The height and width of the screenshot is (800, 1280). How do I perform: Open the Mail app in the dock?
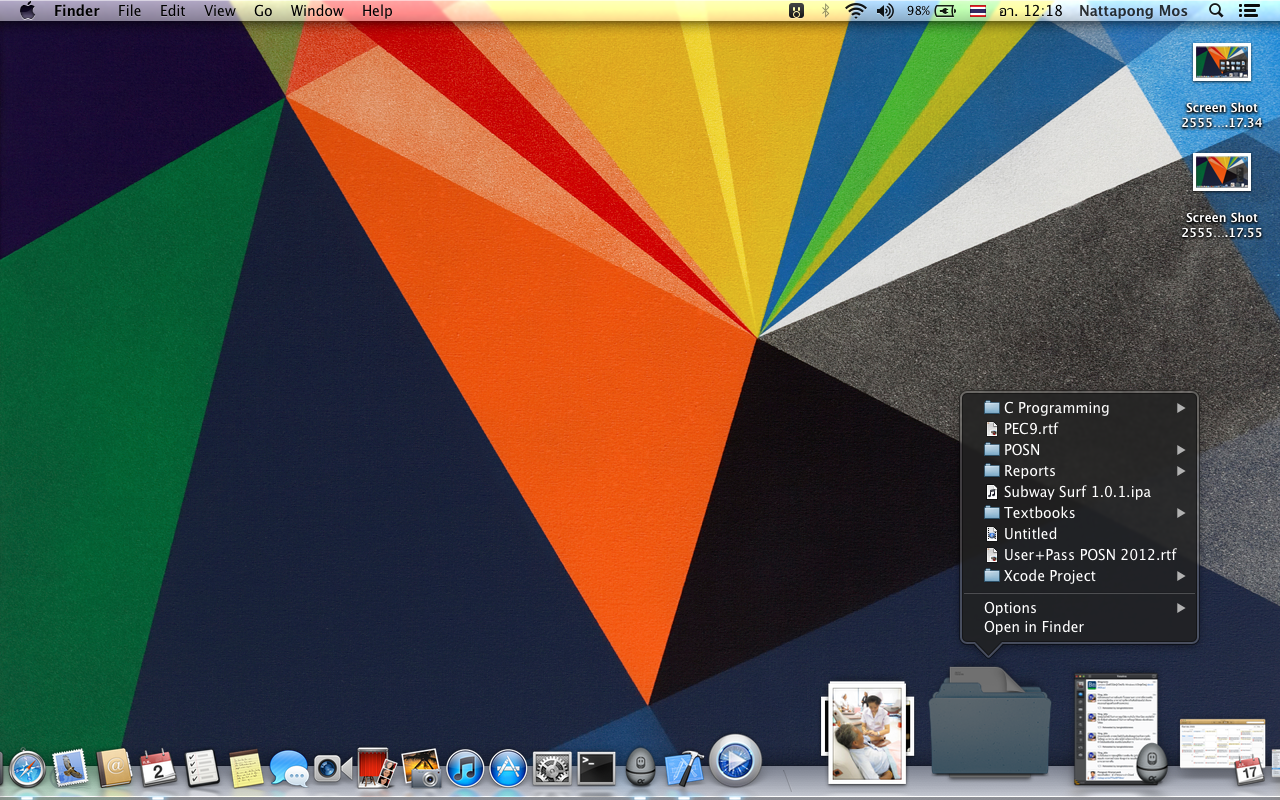pos(70,768)
